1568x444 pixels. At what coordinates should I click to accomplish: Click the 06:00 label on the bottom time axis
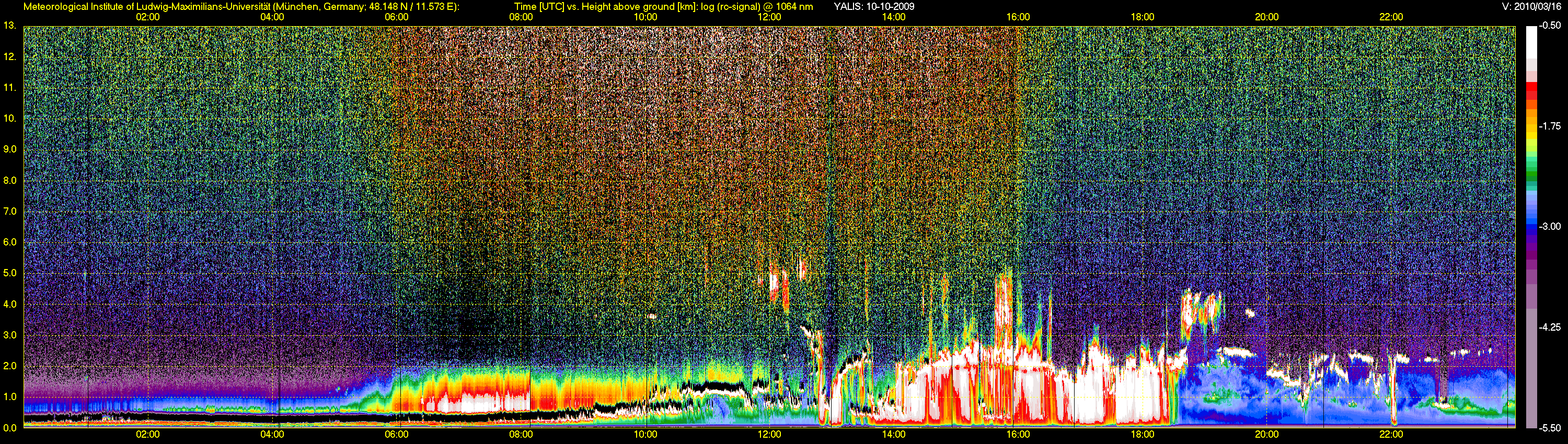pos(397,435)
